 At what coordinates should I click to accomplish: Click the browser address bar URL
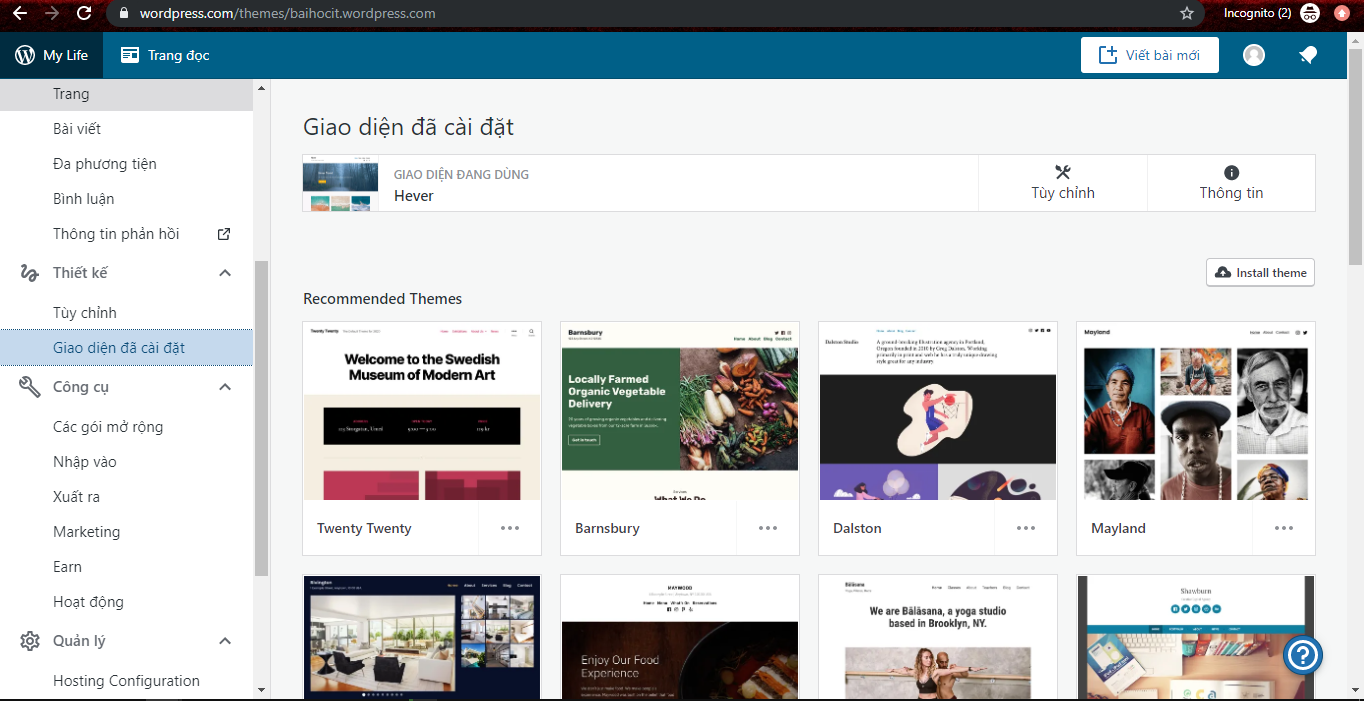287,14
